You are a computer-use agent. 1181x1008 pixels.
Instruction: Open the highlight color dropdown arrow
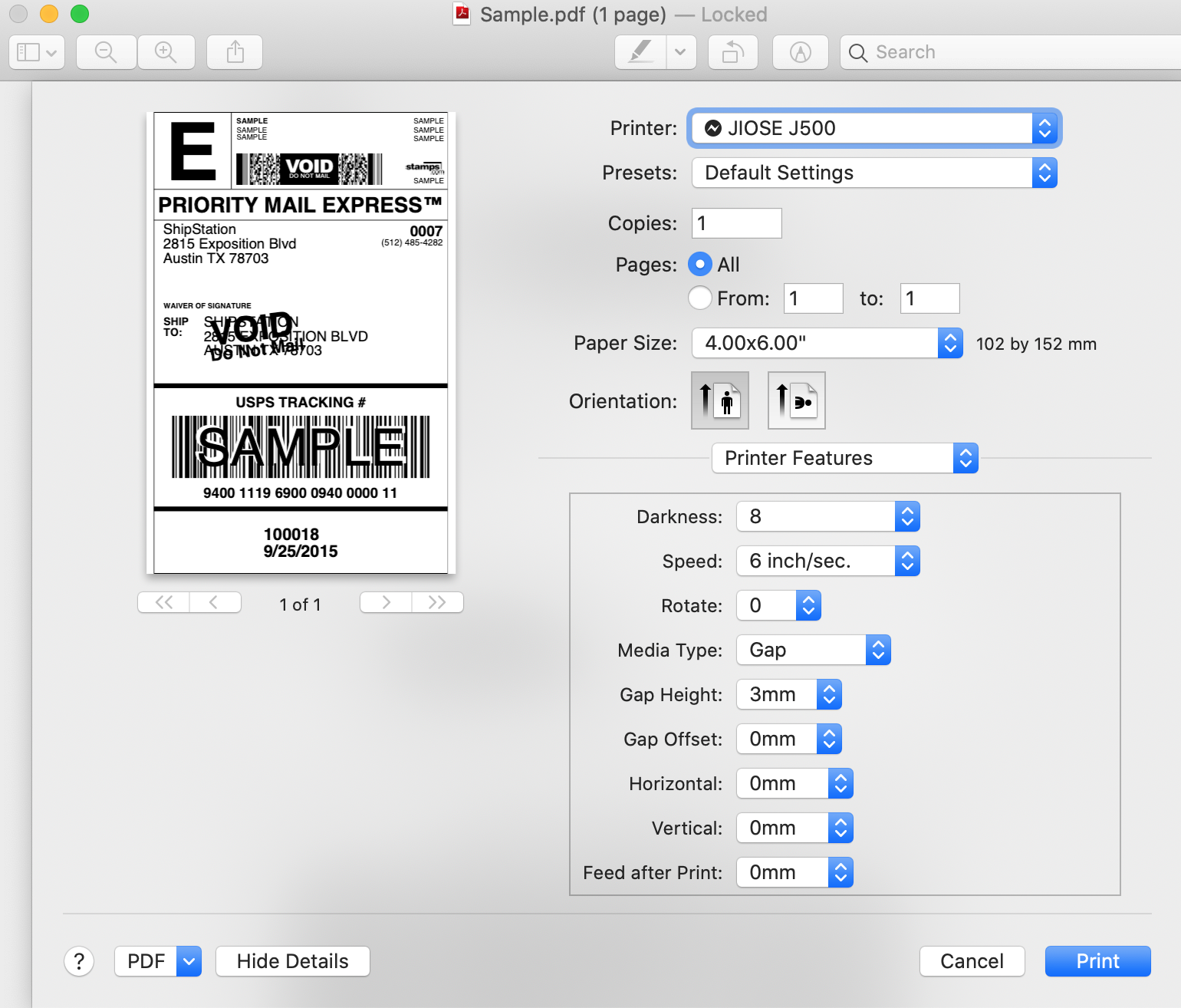coord(681,52)
